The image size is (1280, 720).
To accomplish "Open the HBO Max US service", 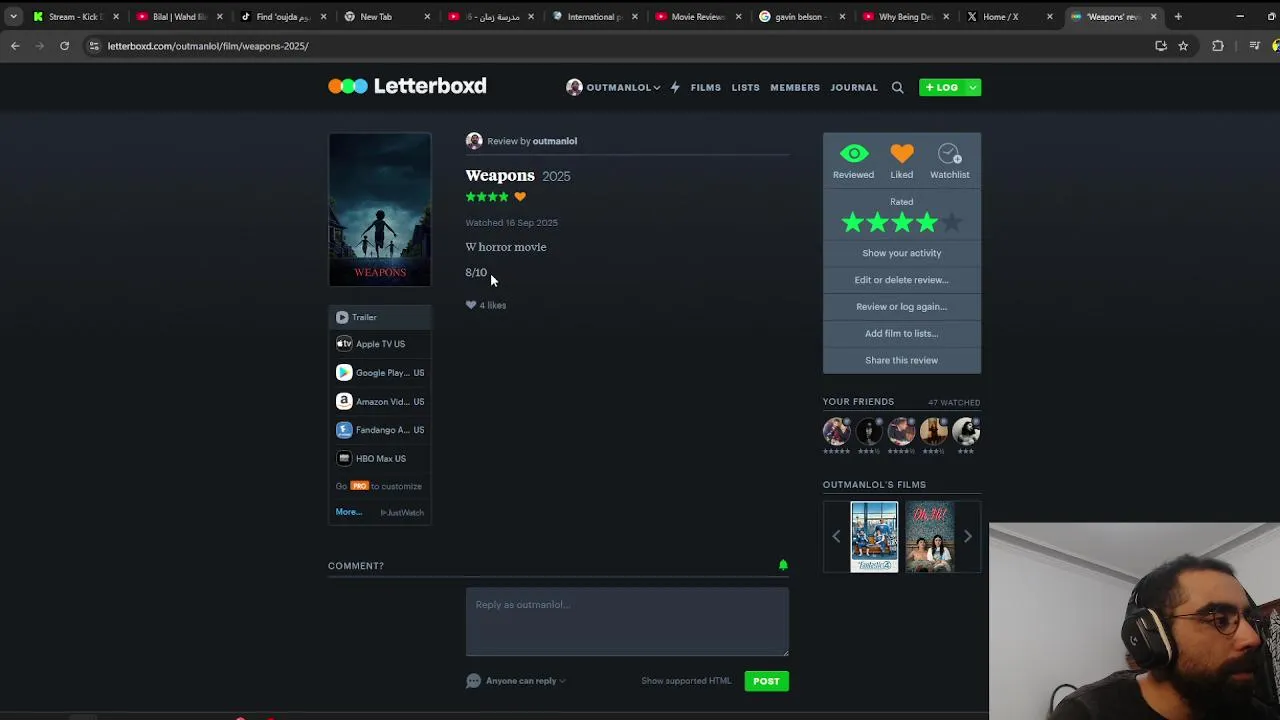I will point(380,459).
